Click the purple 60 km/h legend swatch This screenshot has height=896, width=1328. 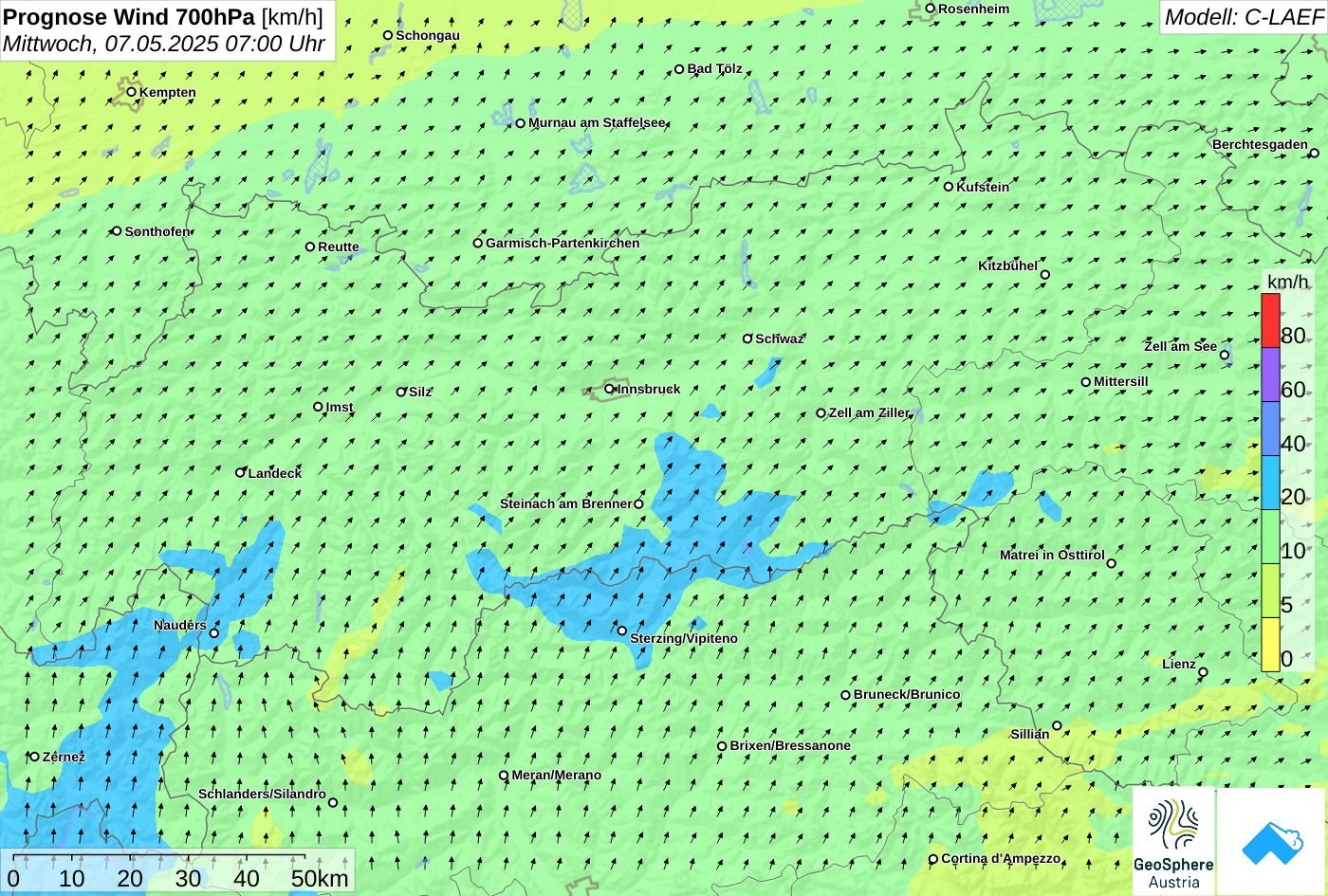1270,375
